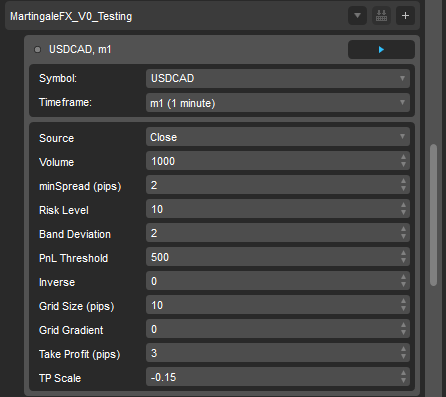
Task: Decrease Risk Level using the down arrow
Action: tap(403, 213)
